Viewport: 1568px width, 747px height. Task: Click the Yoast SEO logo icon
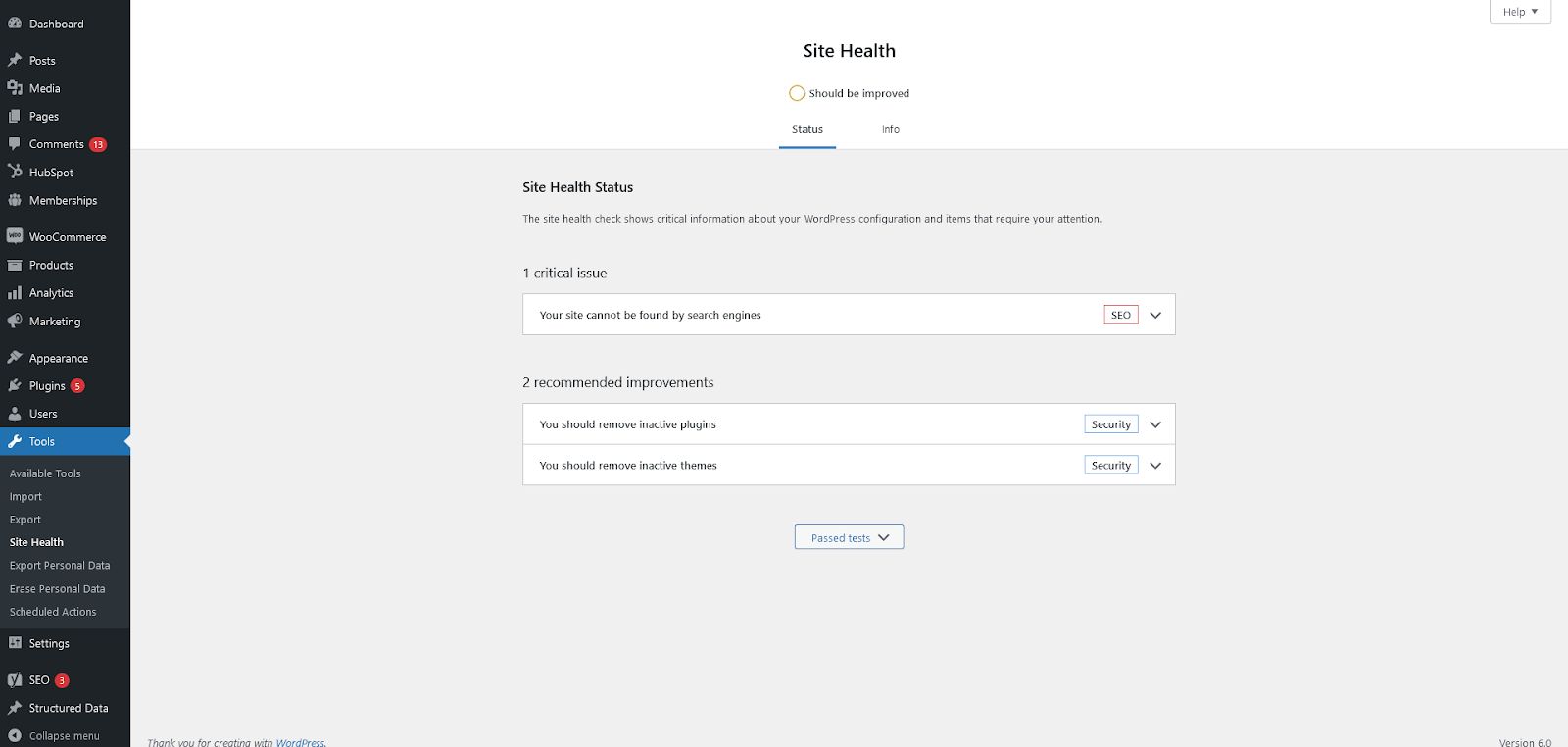point(15,679)
